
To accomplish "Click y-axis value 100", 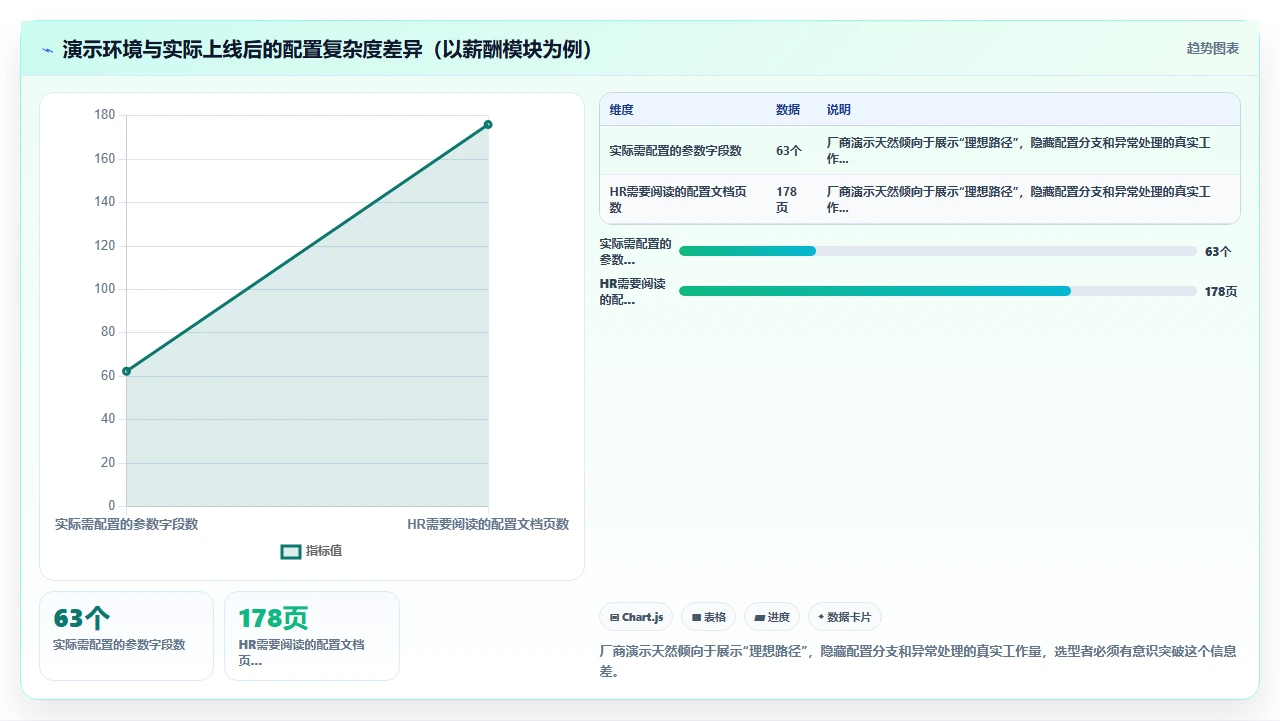I will pos(105,289).
